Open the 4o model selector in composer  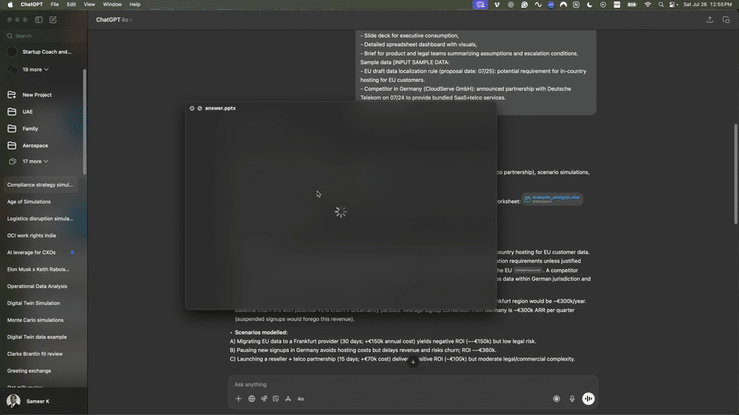pyautogui.click(x=301, y=399)
